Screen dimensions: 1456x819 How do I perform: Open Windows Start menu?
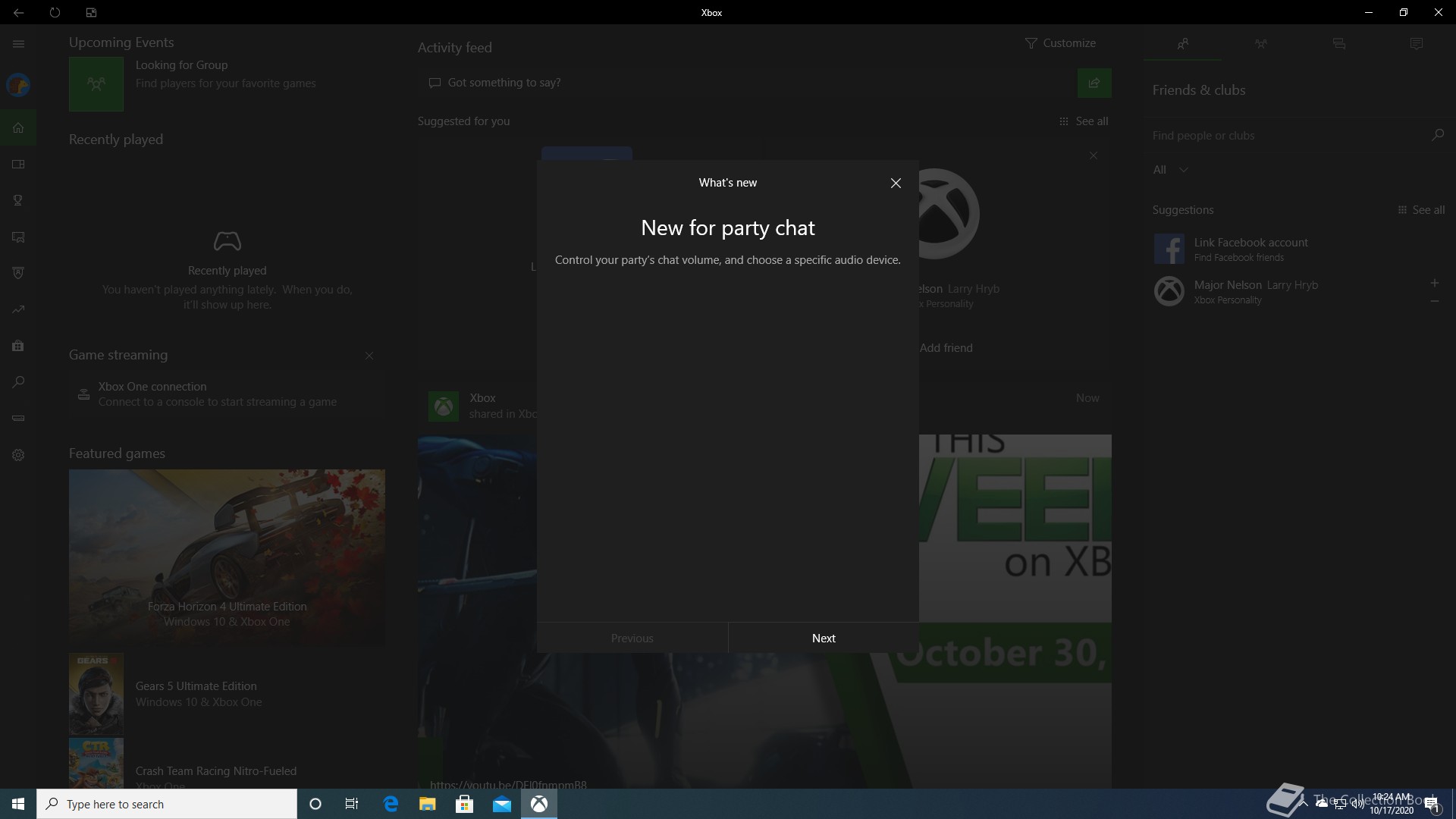pyautogui.click(x=18, y=804)
